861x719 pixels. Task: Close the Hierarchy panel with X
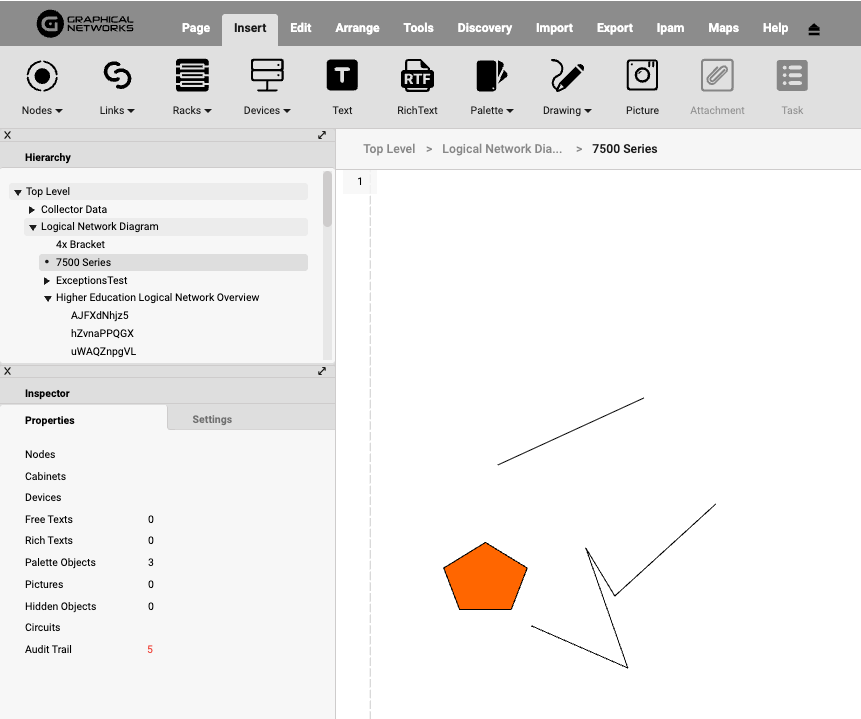point(7,134)
